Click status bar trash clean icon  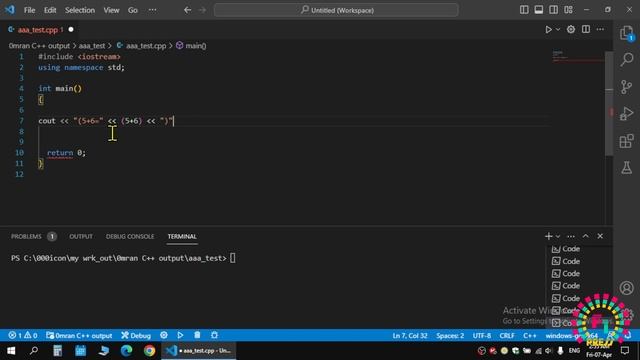(197, 335)
